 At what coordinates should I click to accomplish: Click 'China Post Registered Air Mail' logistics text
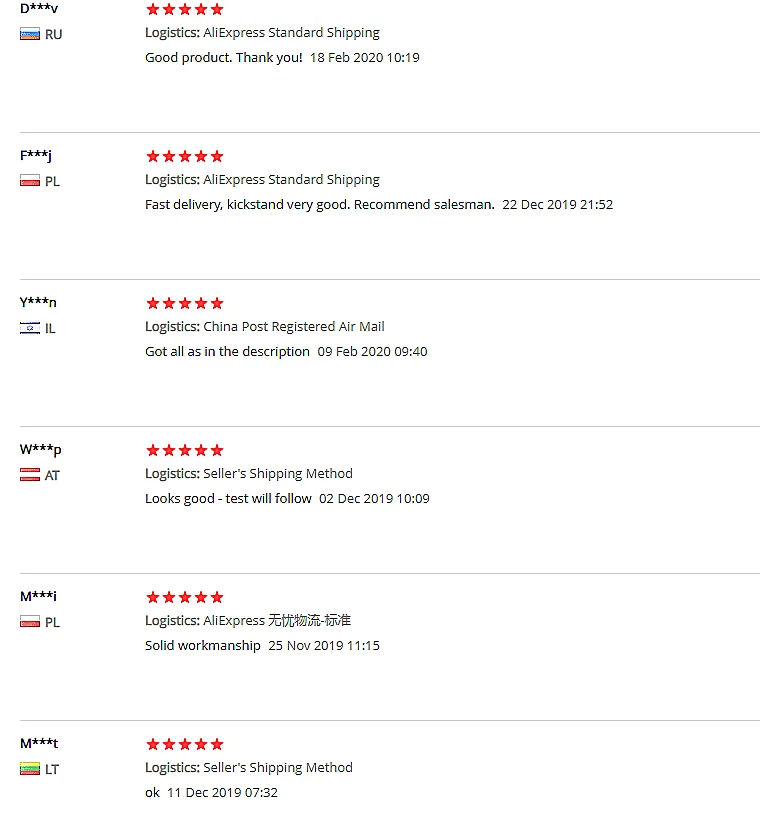tap(293, 327)
